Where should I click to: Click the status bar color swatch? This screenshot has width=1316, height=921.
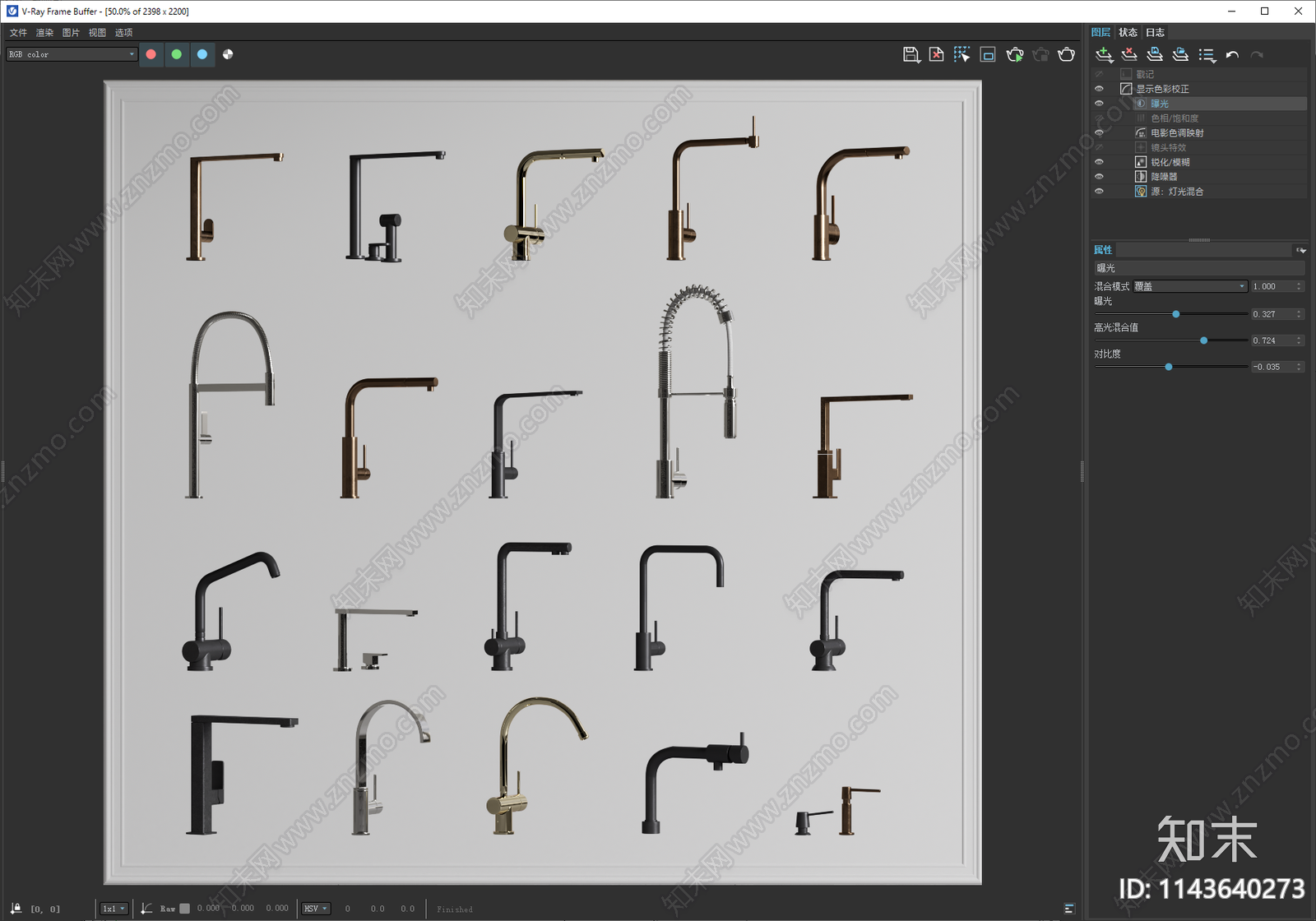click(x=185, y=909)
